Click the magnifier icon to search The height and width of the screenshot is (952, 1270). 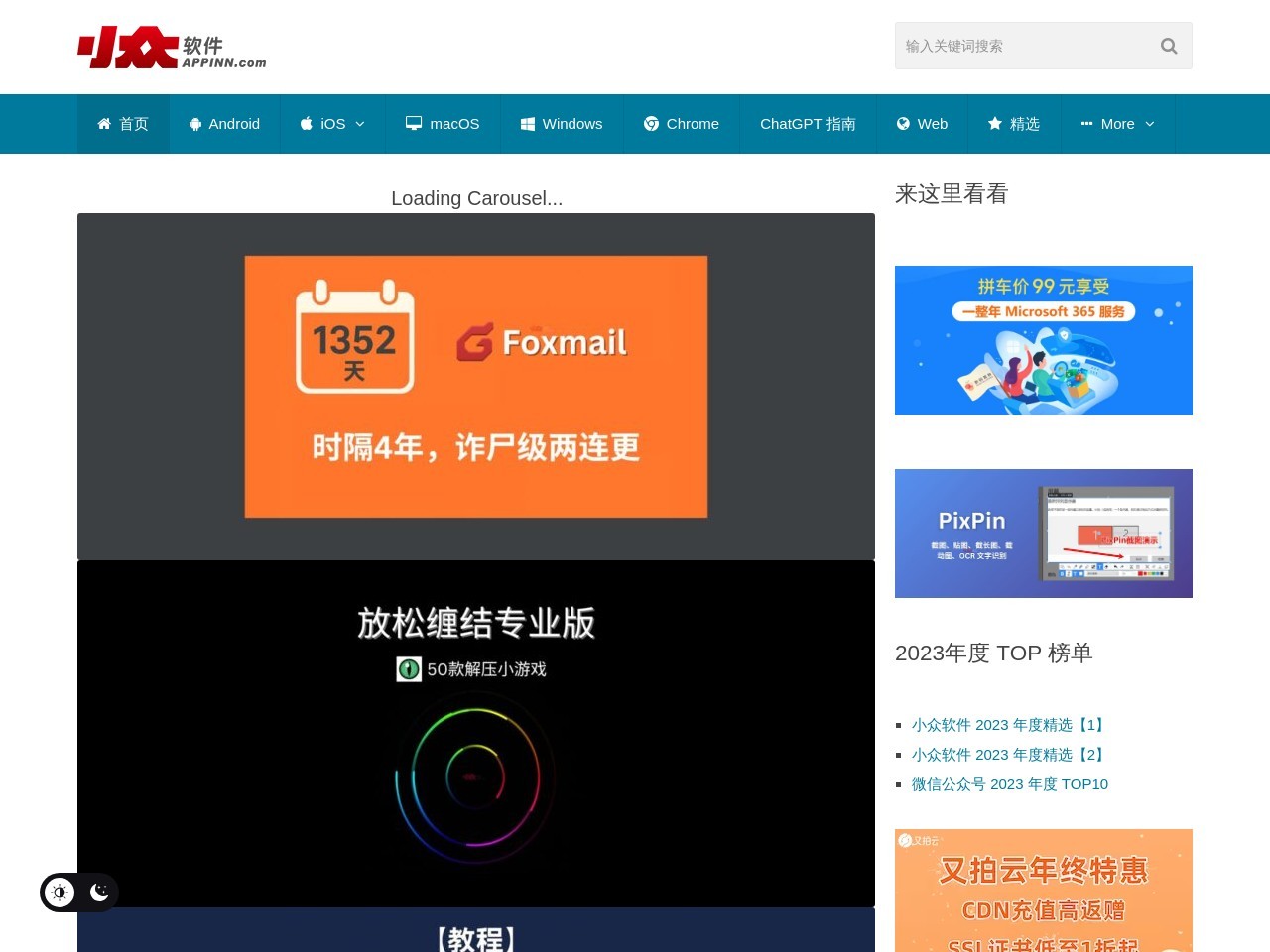click(x=1168, y=46)
